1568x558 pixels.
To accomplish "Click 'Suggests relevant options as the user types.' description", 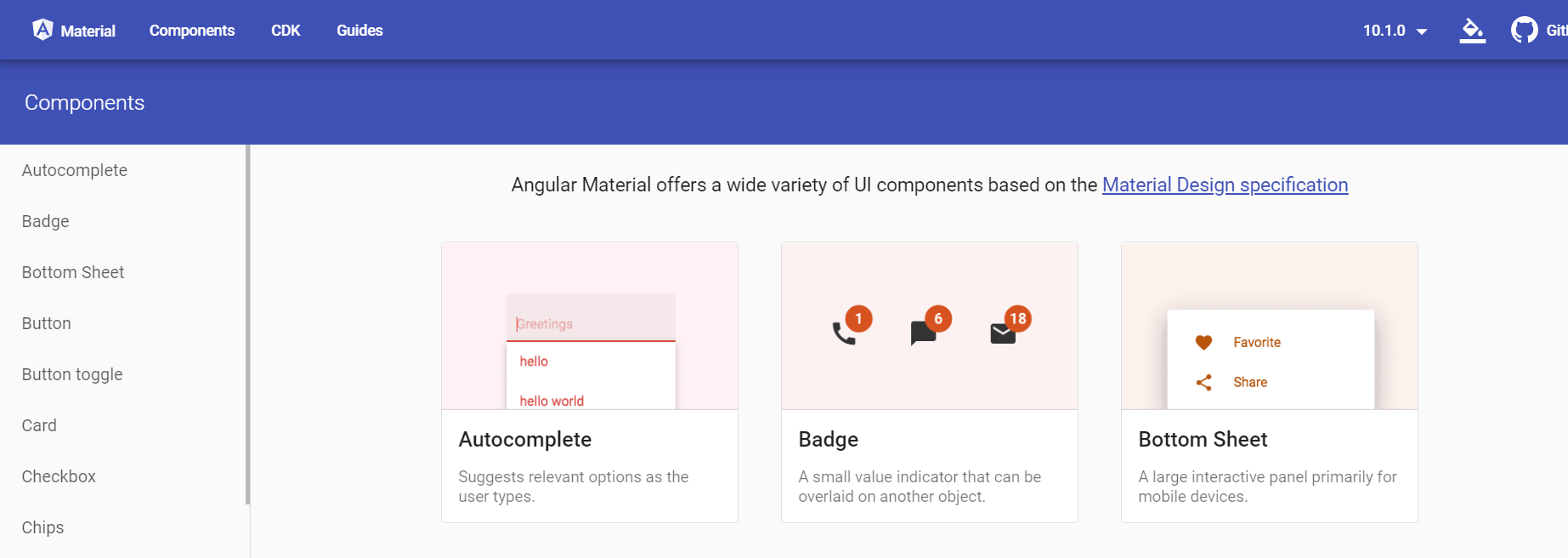I will pyautogui.click(x=574, y=487).
